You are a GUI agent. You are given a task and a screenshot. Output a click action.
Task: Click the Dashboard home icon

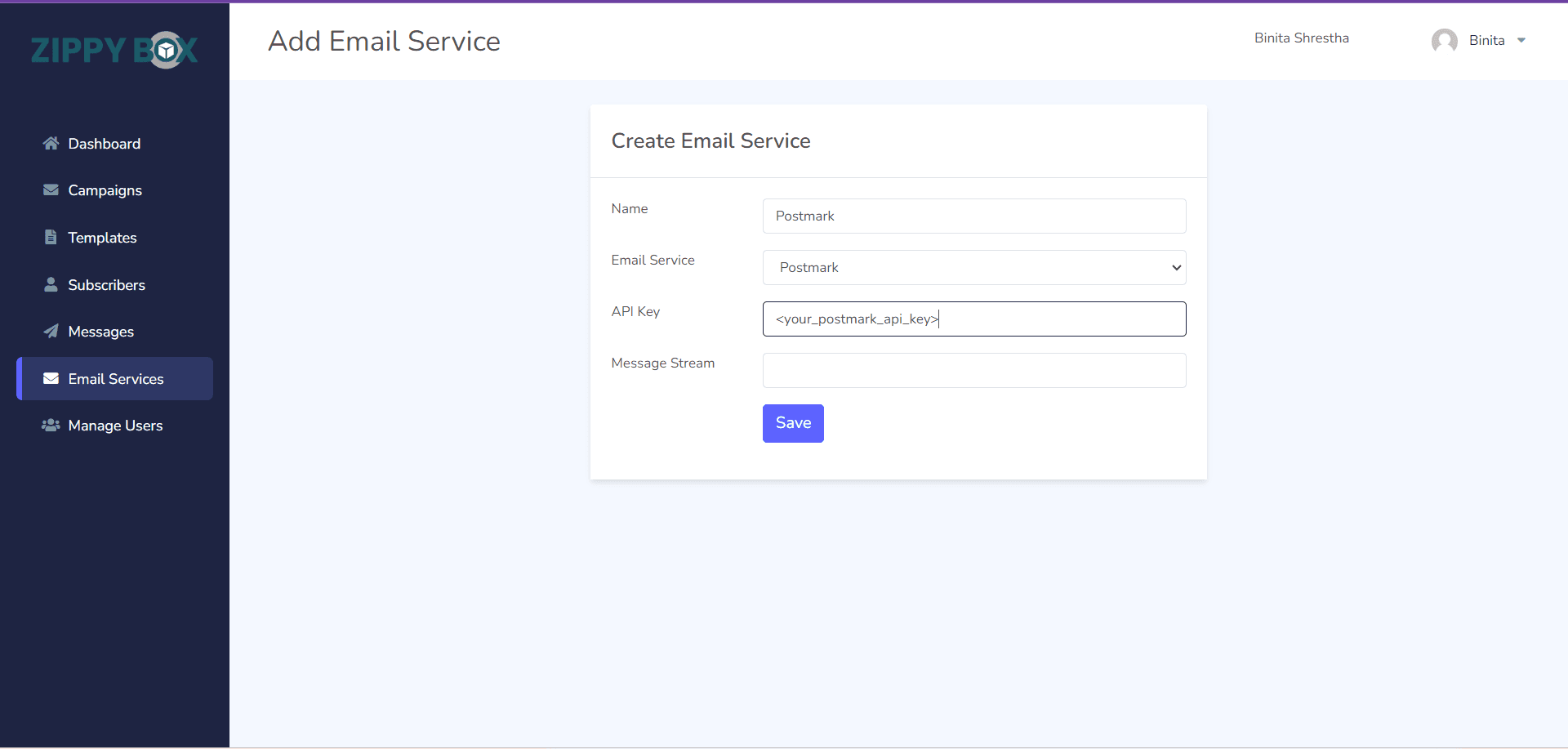point(51,144)
